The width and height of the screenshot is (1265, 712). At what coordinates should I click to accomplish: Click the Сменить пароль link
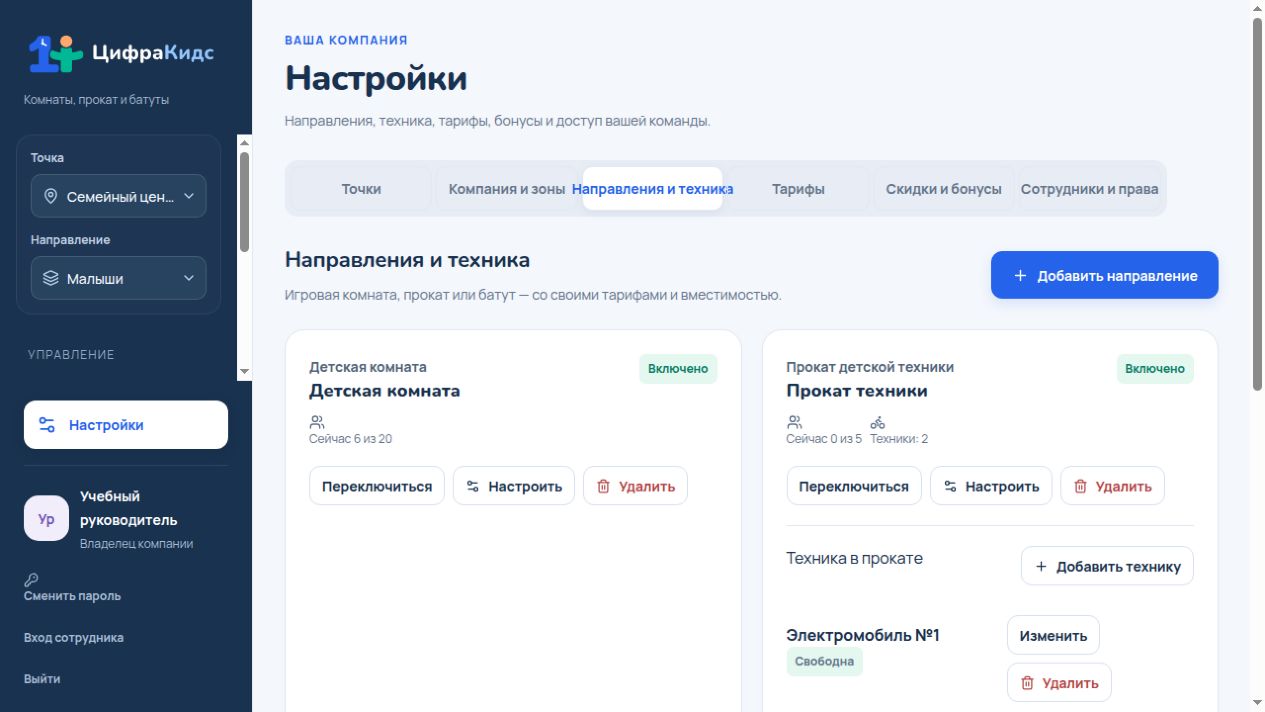72,596
